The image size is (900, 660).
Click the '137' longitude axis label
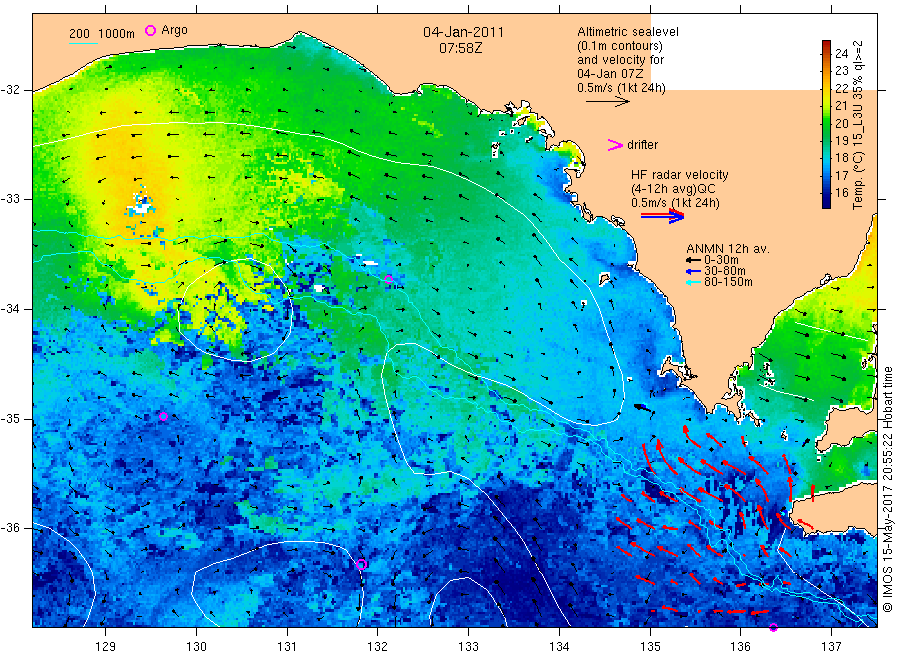point(831,647)
